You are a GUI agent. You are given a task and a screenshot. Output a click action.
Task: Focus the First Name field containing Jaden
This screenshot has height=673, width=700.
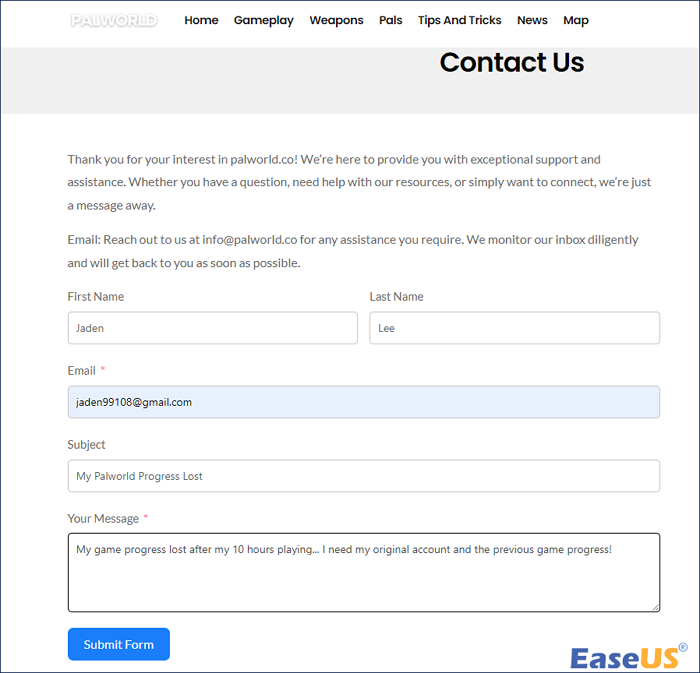pos(212,328)
